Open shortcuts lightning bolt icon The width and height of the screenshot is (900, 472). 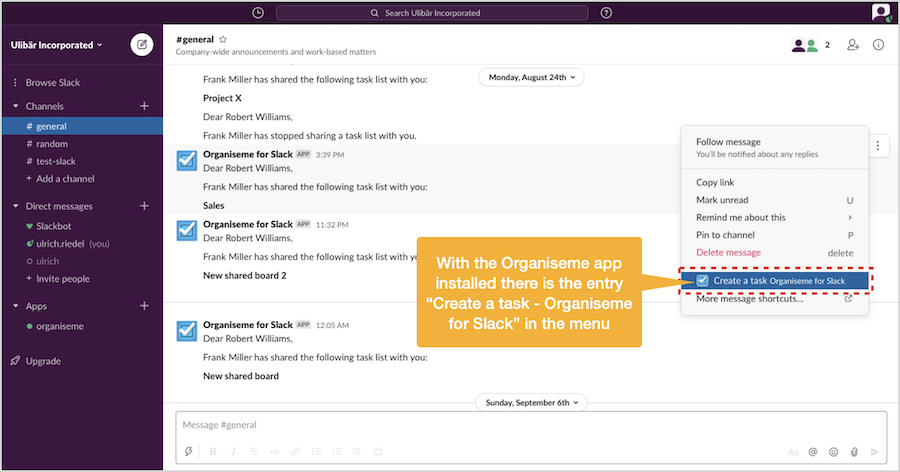coord(188,451)
